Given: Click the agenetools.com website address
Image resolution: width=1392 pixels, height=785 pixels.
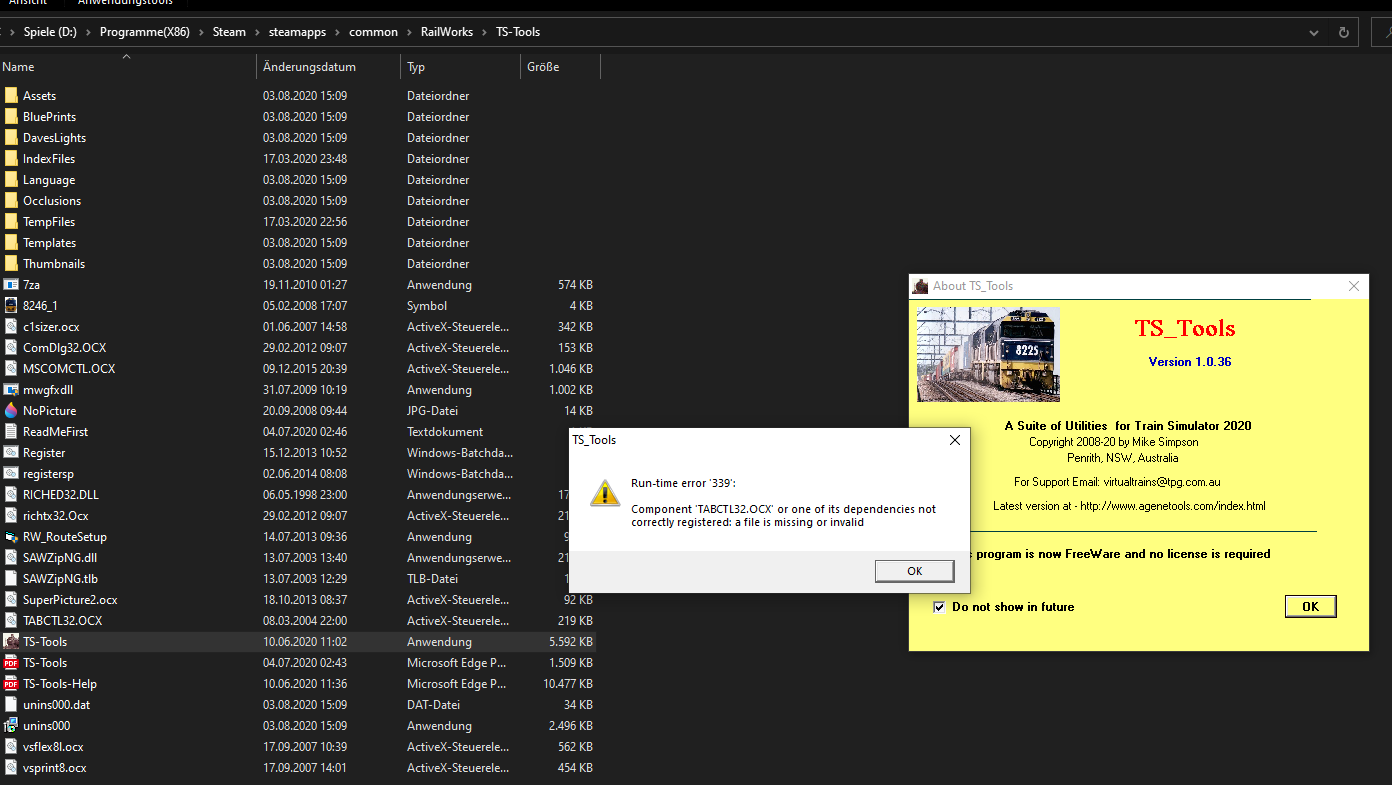Looking at the screenshot, I should (x=1172, y=506).
